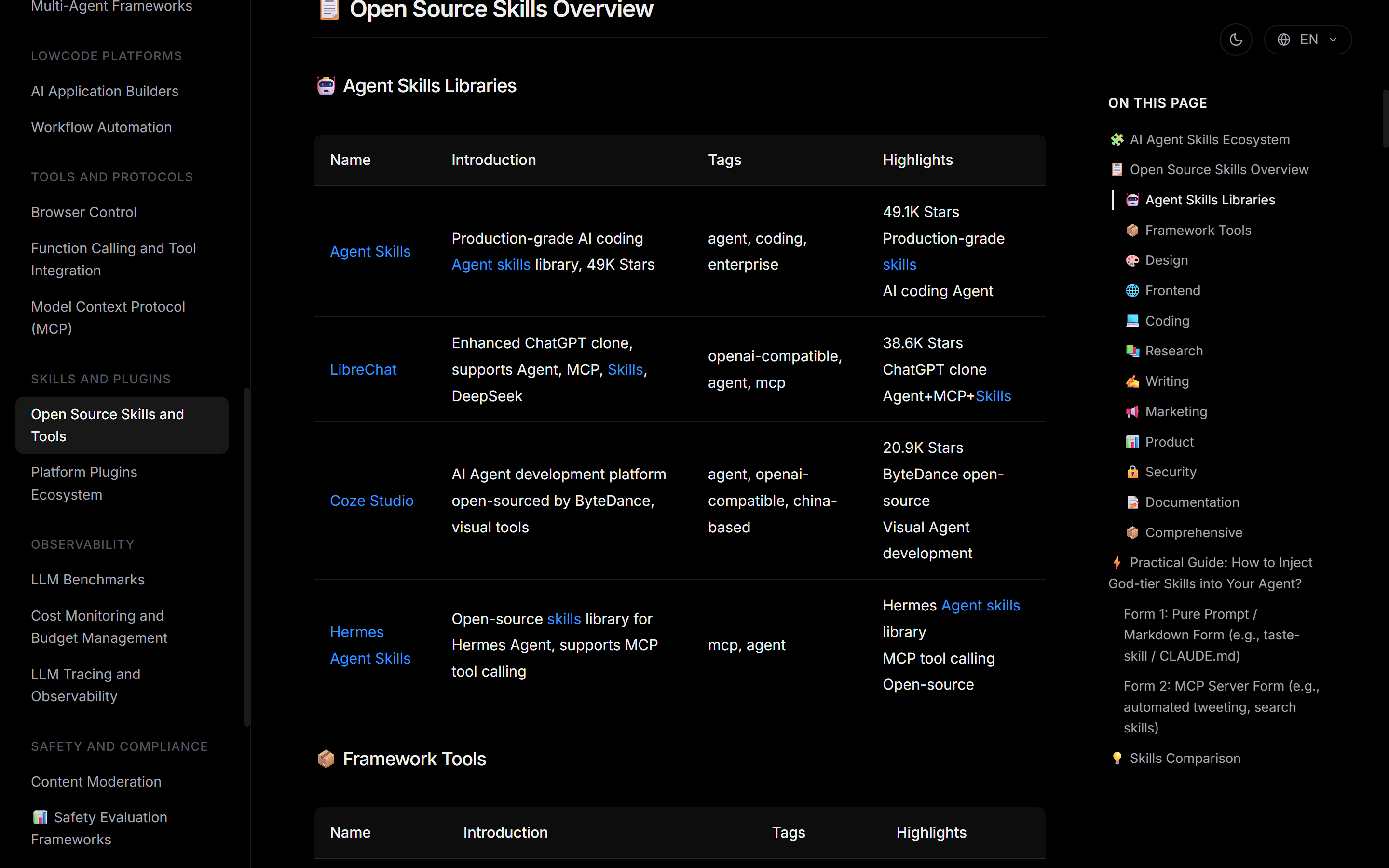
Task: Click the writing hand icon next to Writing
Action: 1132,381
